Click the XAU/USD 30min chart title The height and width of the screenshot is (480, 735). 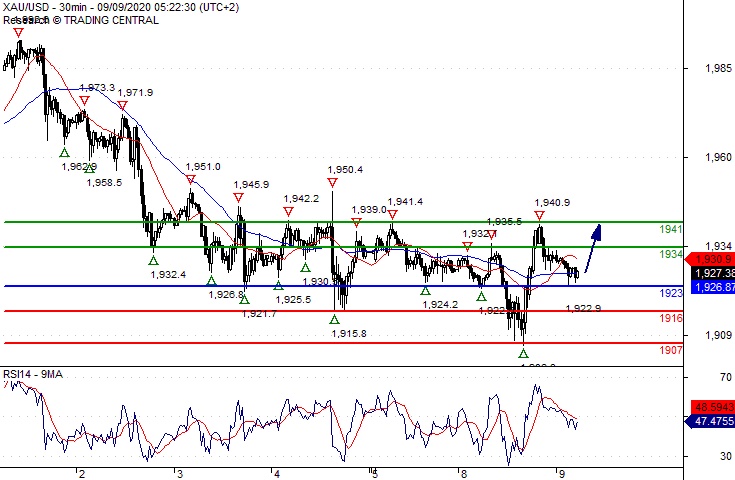pos(121,8)
